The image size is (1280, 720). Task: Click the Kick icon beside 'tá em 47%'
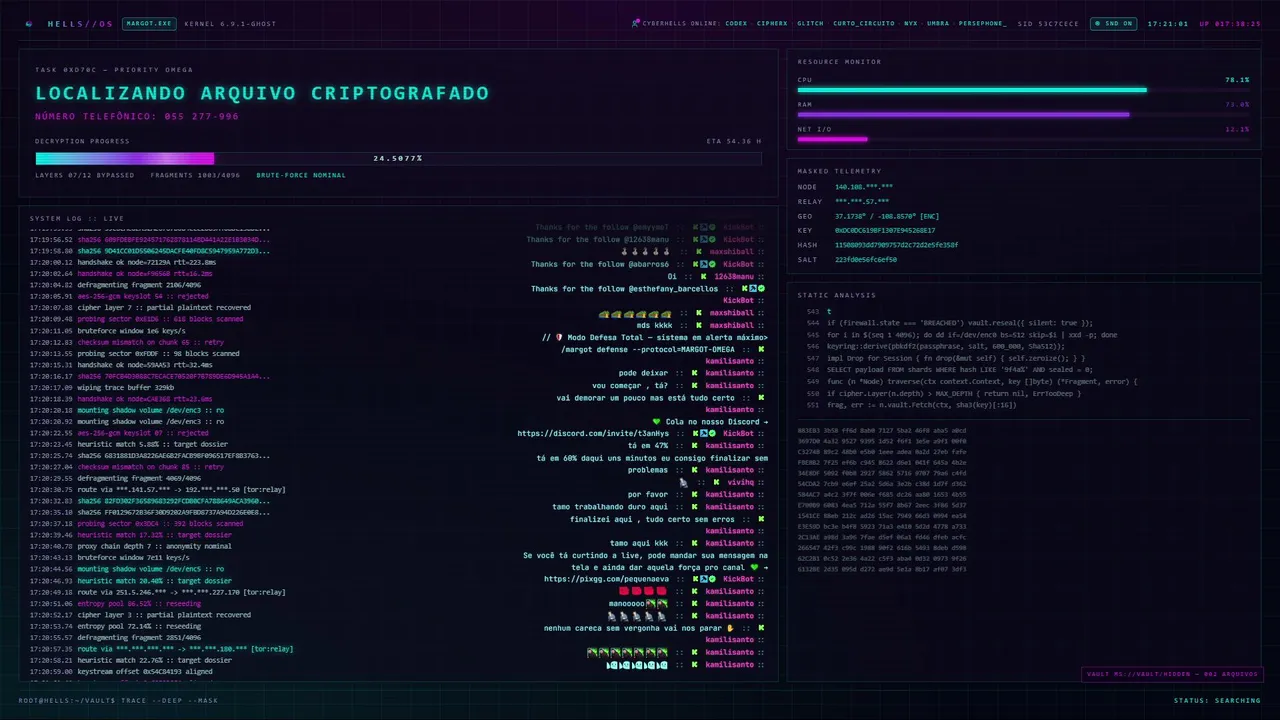[697, 446]
